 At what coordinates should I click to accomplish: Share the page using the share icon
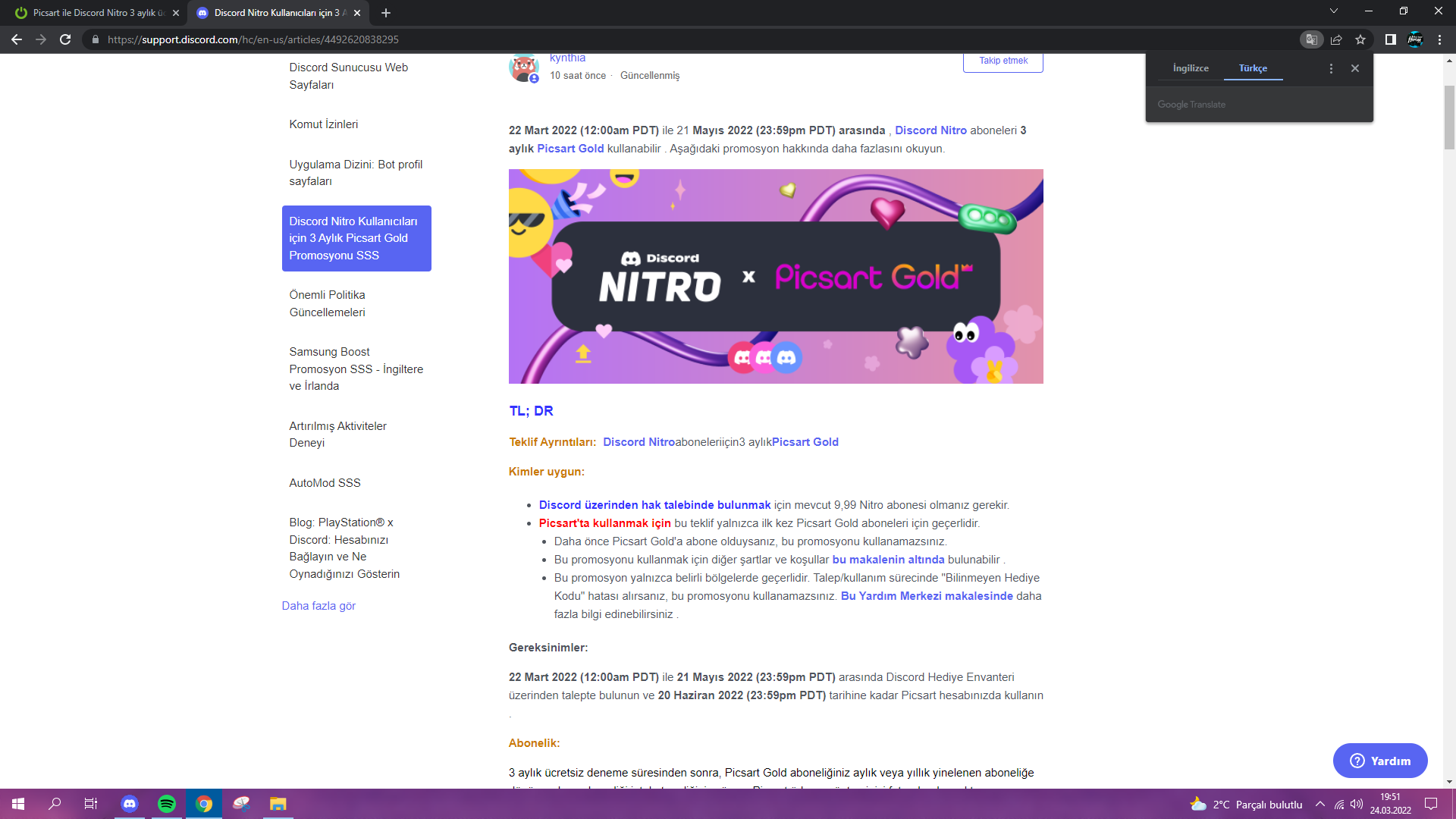pos(1335,39)
